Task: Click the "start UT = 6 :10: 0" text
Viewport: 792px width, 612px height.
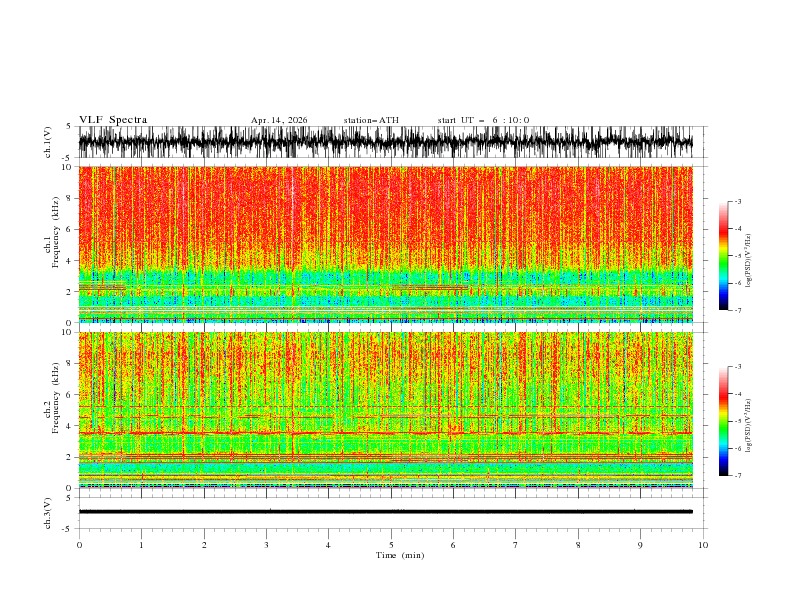Action: [x=483, y=120]
